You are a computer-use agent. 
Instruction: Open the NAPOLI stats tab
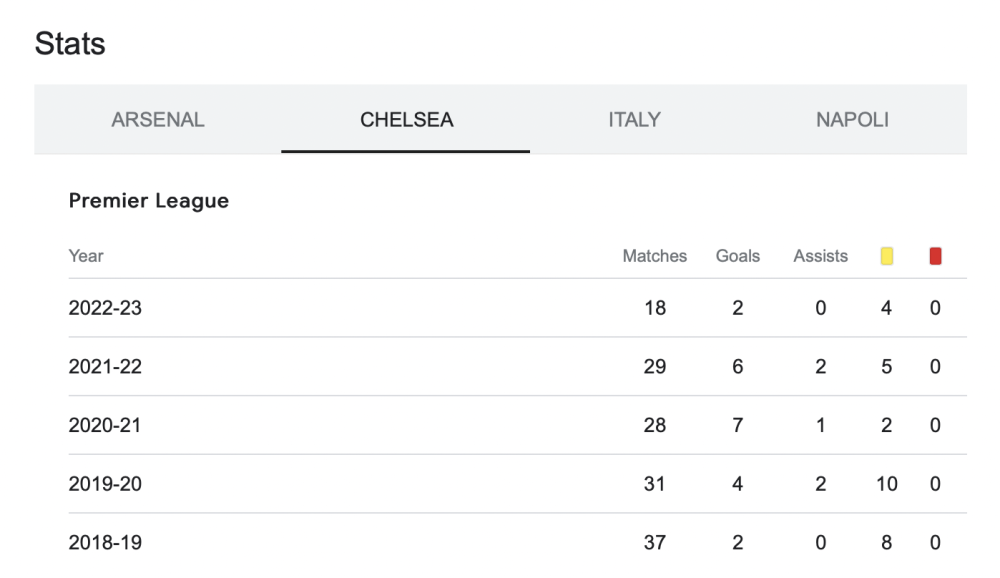click(x=852, y=119)
